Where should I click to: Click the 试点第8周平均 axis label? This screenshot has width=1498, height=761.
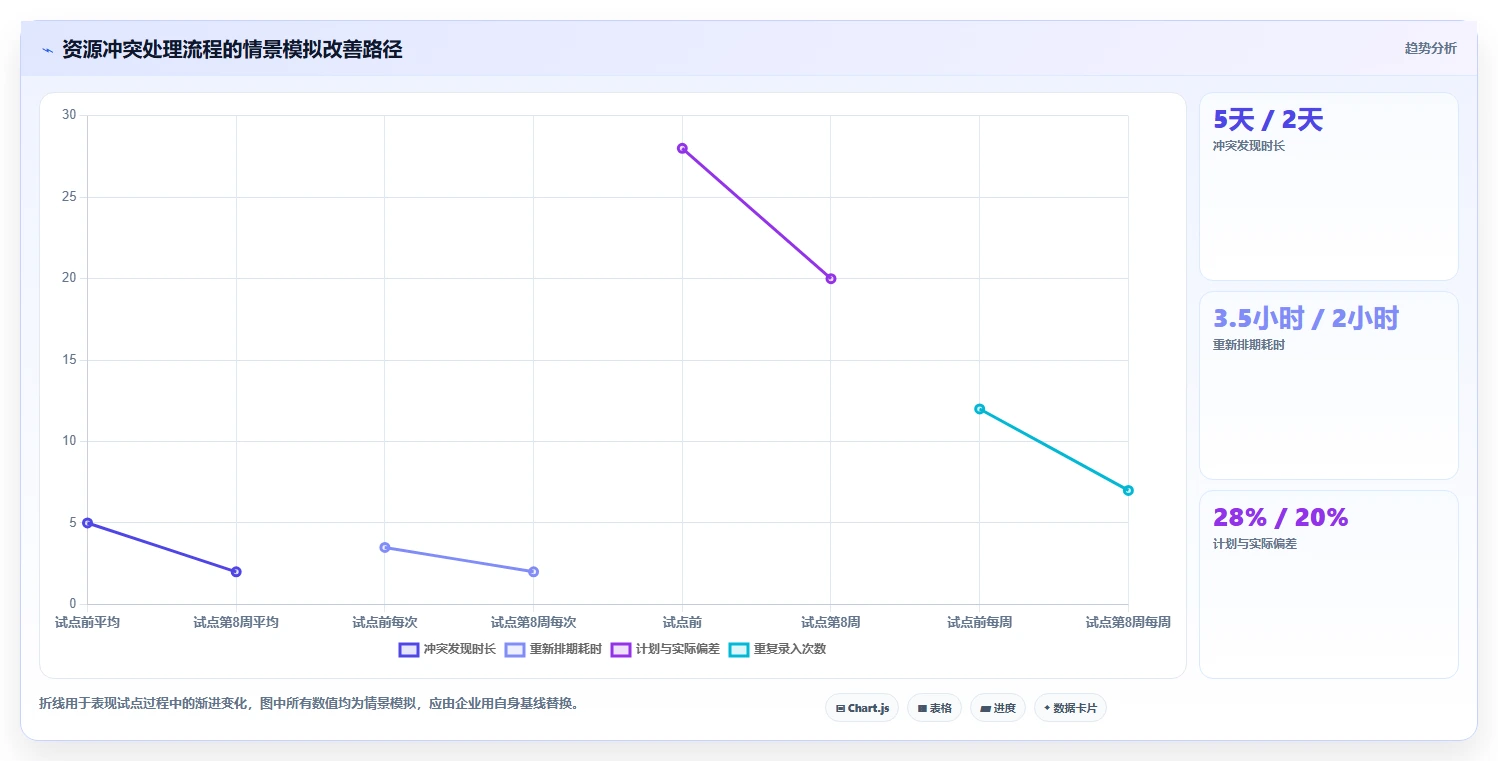236,622
